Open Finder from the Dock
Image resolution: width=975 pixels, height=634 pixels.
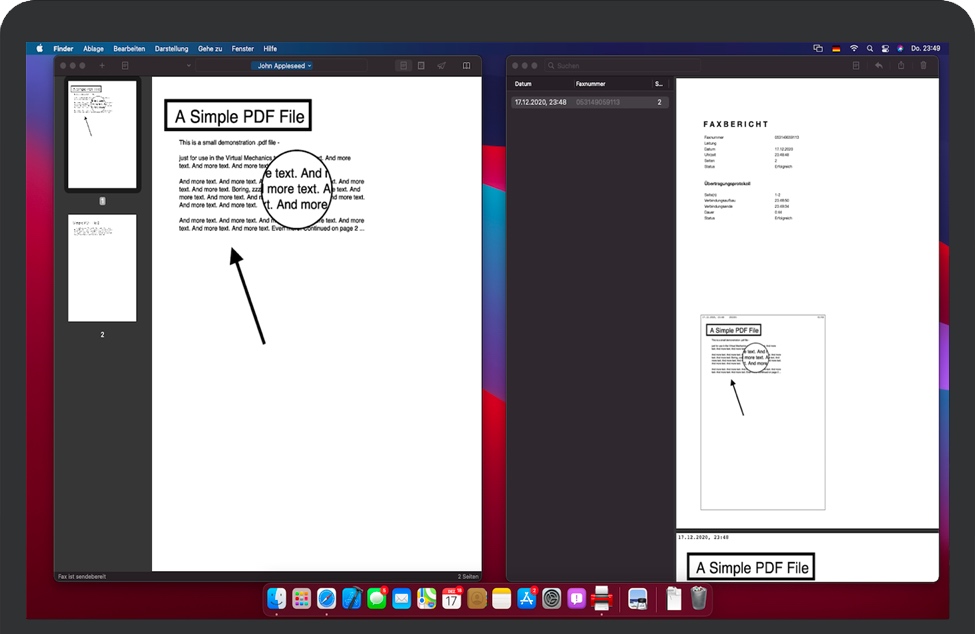pyautogui.click(x=277, y=599)
